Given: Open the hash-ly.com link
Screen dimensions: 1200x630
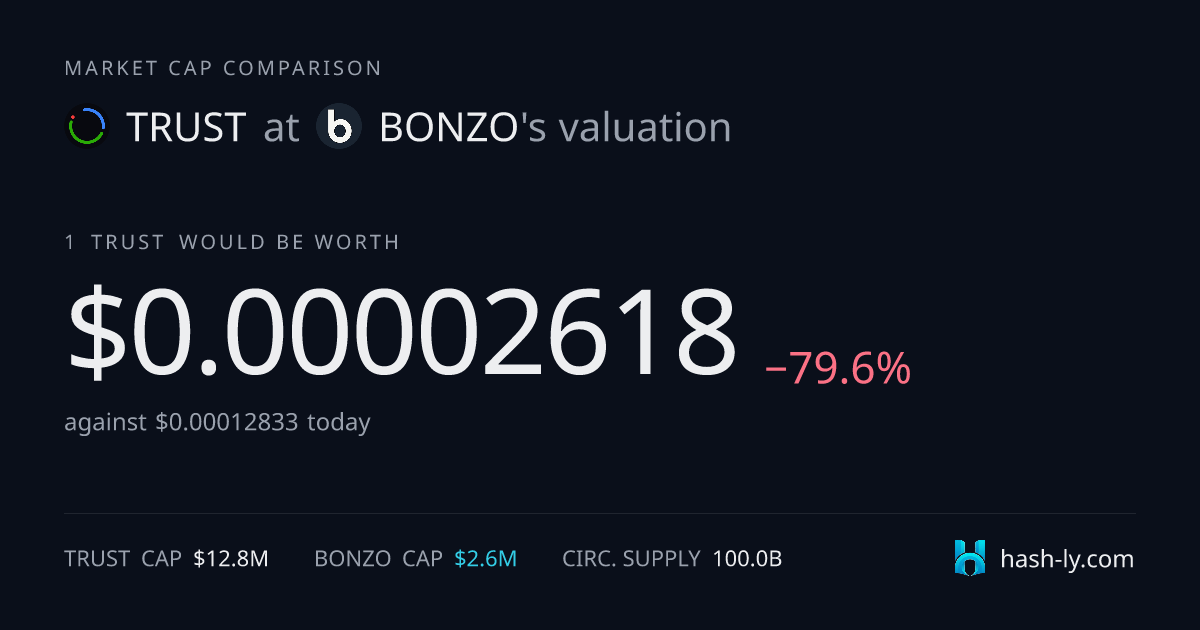Looking at the screenshot, I should [1067, 559].
